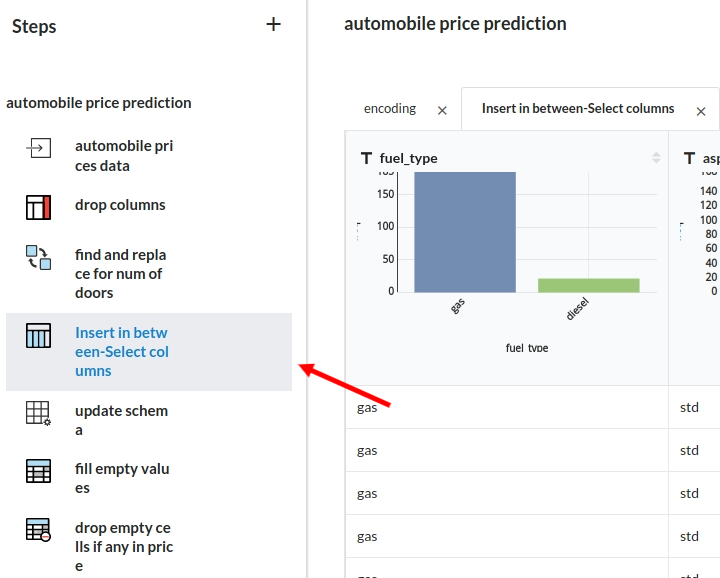Close the Insert in between-Select columns tab

click(701, 111)
